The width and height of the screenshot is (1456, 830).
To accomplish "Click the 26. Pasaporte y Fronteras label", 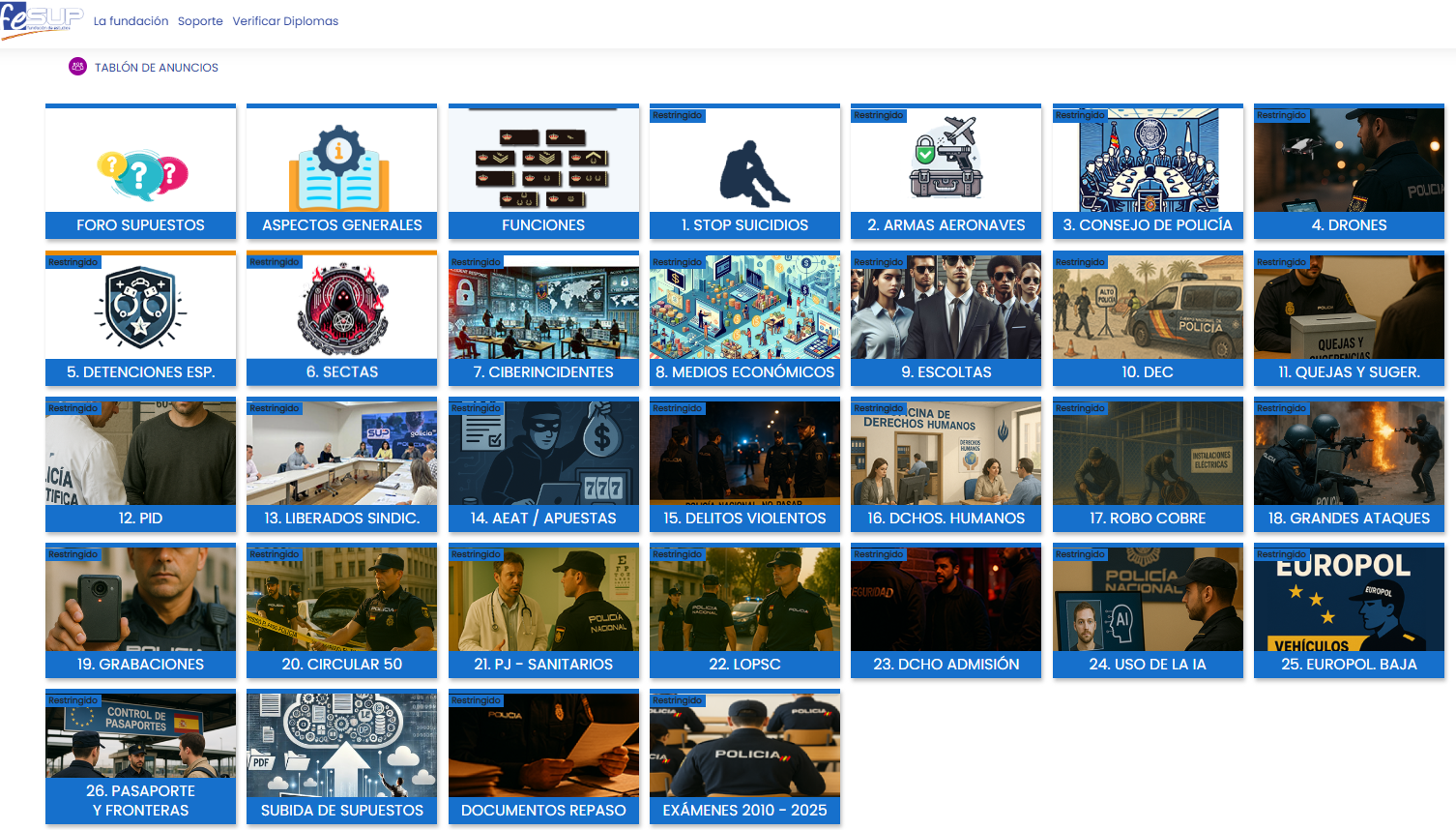I will point(141,801).
